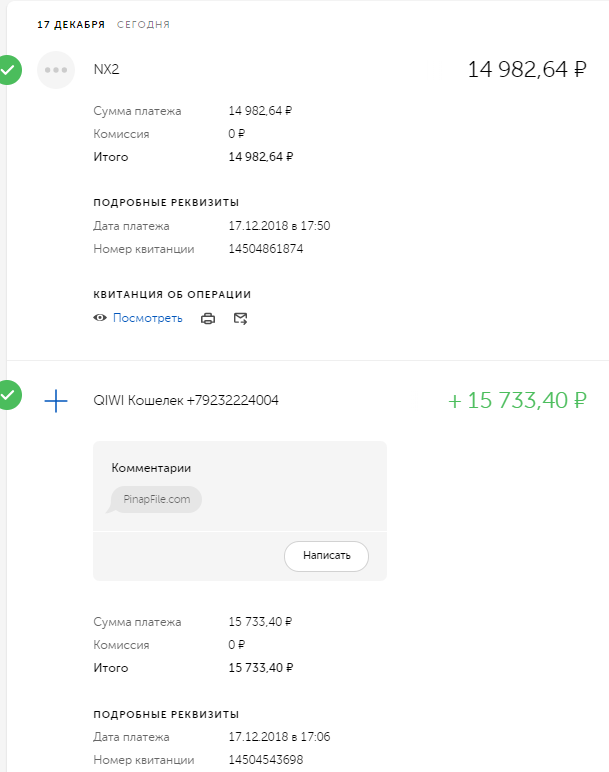This screenshot has height=772, width=609.
Task: Click the Сегодня label
Action: [x=143, y=24]
